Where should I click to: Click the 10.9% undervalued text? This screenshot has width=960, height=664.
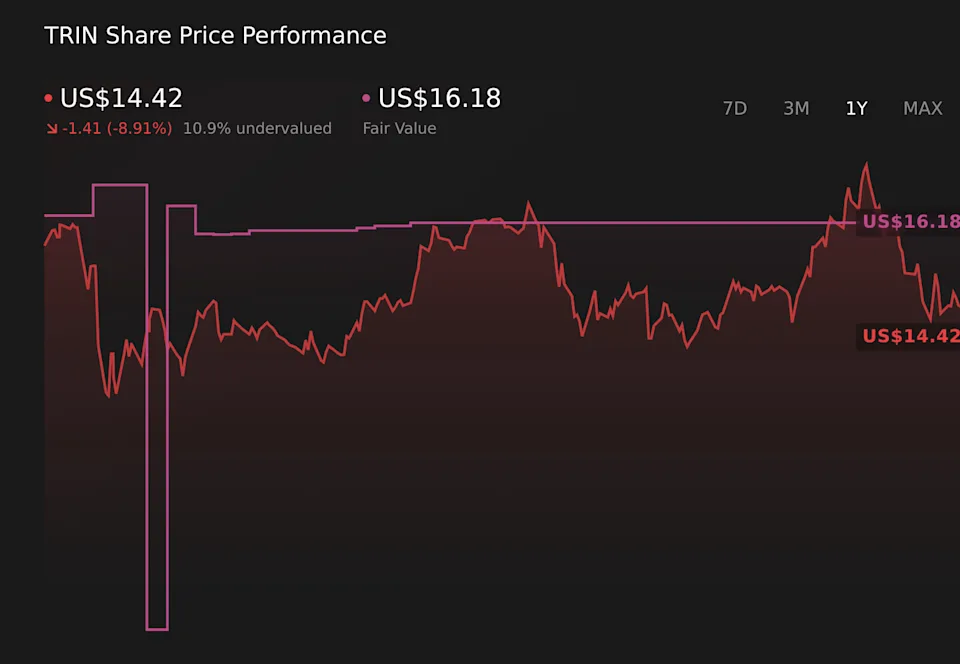click(257, 129)
